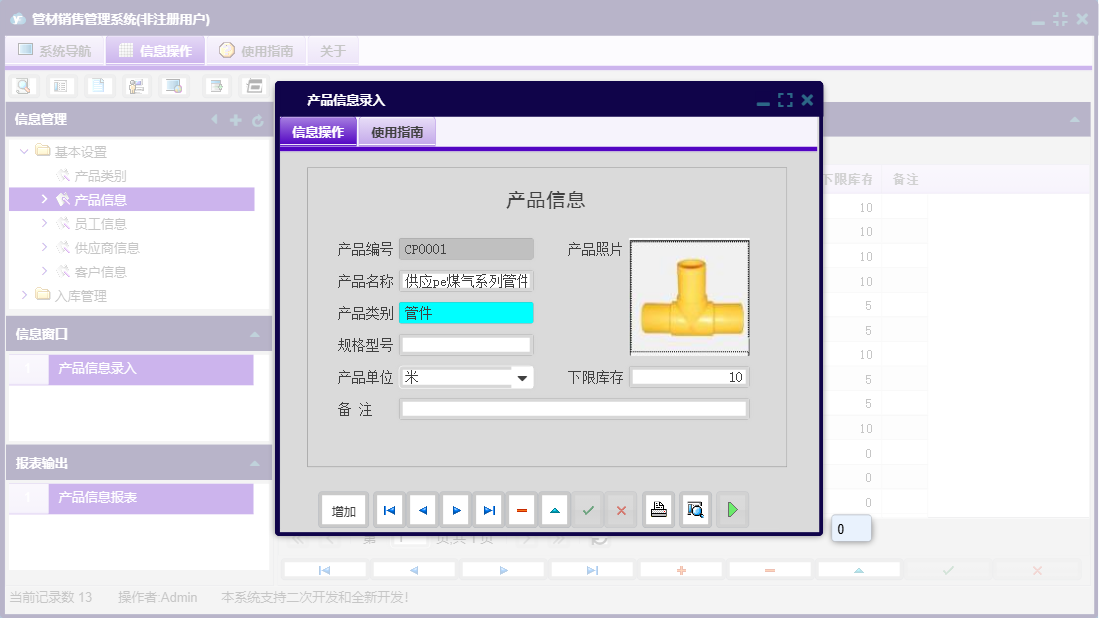Click the 规格型号 input field
Viewport: 1099px width, 618px height.
(x=466, y=344)
